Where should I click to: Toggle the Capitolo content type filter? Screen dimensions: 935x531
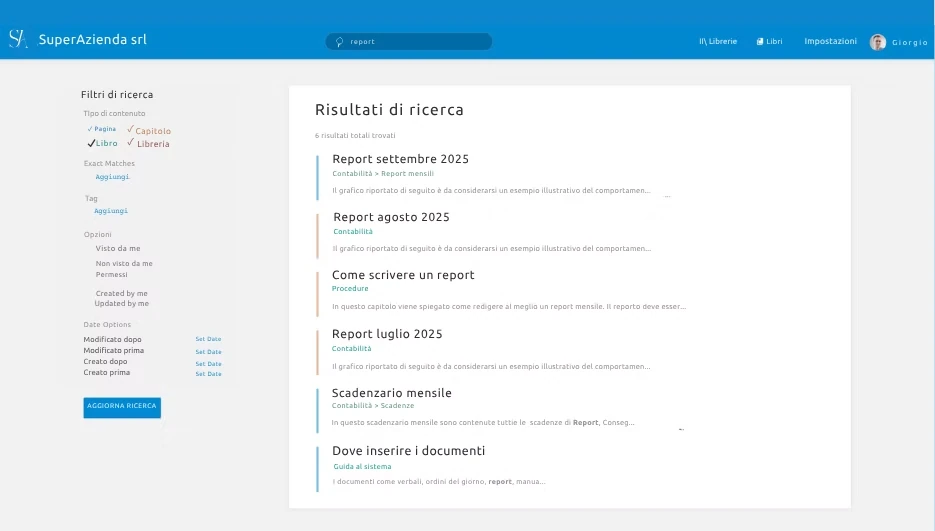pyautogui.click(x=149, y=131)
